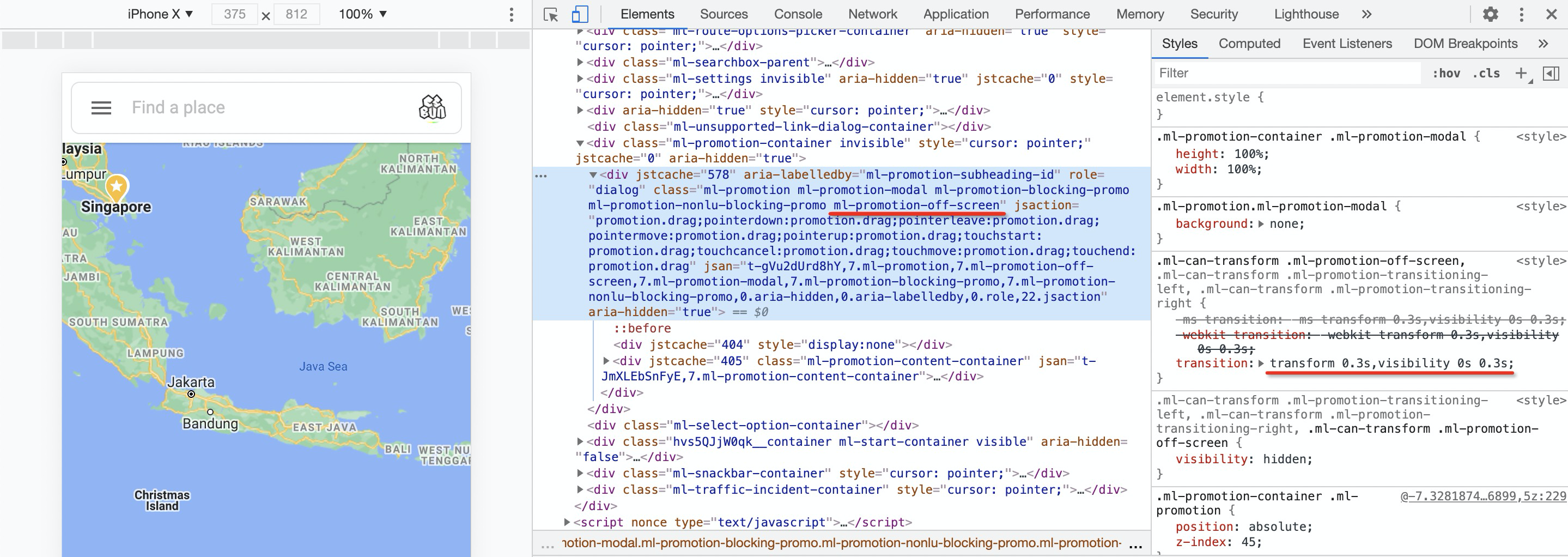This screenshot has height=557, width=1568.
Task: Open the 100% zoom dropdown
Action: pos(363,14)
